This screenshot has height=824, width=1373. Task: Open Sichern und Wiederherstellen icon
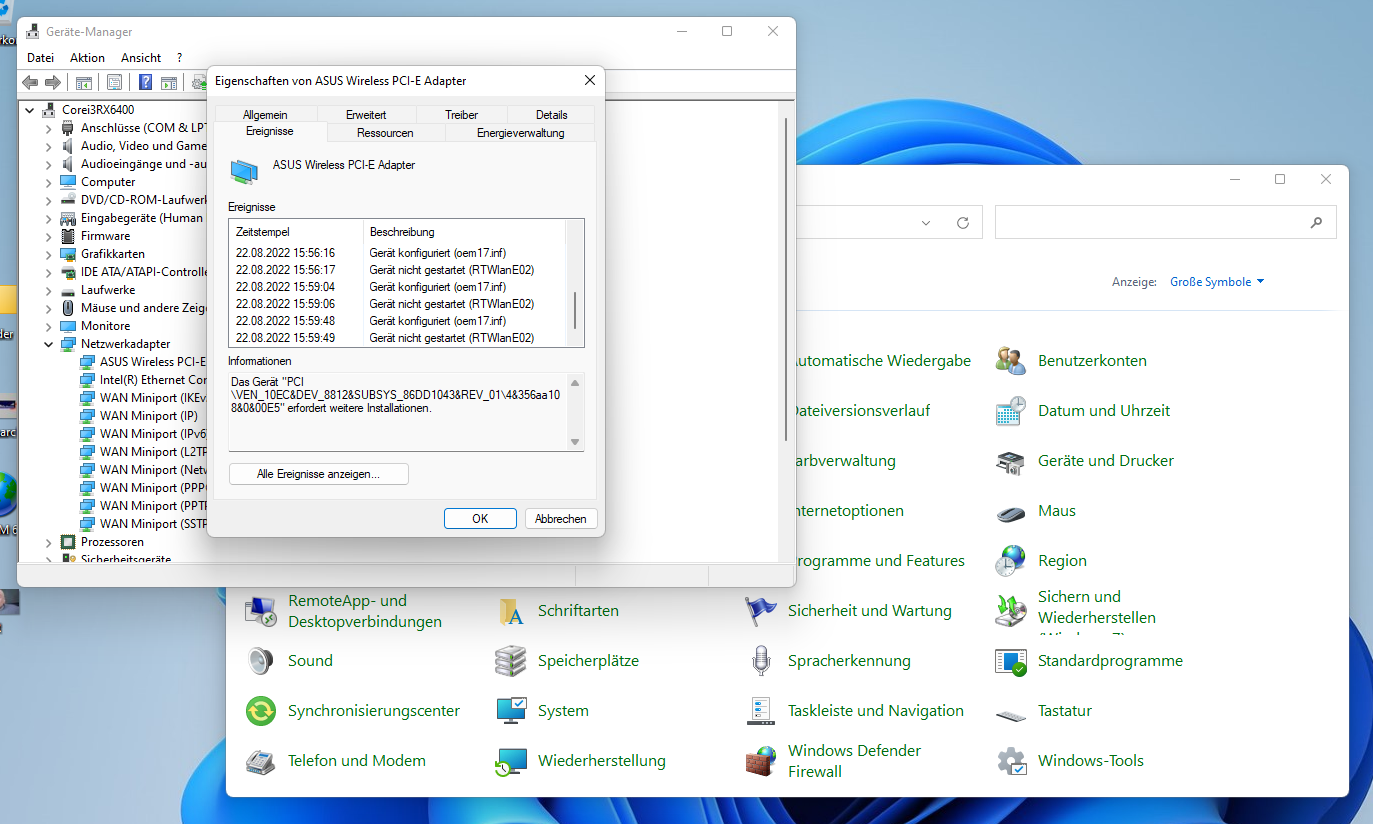(x=1011, y=611)
